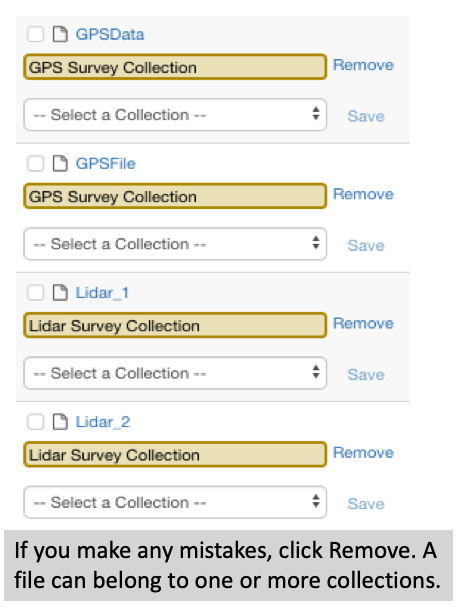
Task: Open the Lidar_2 file link
Action: [x=103, y=422]
